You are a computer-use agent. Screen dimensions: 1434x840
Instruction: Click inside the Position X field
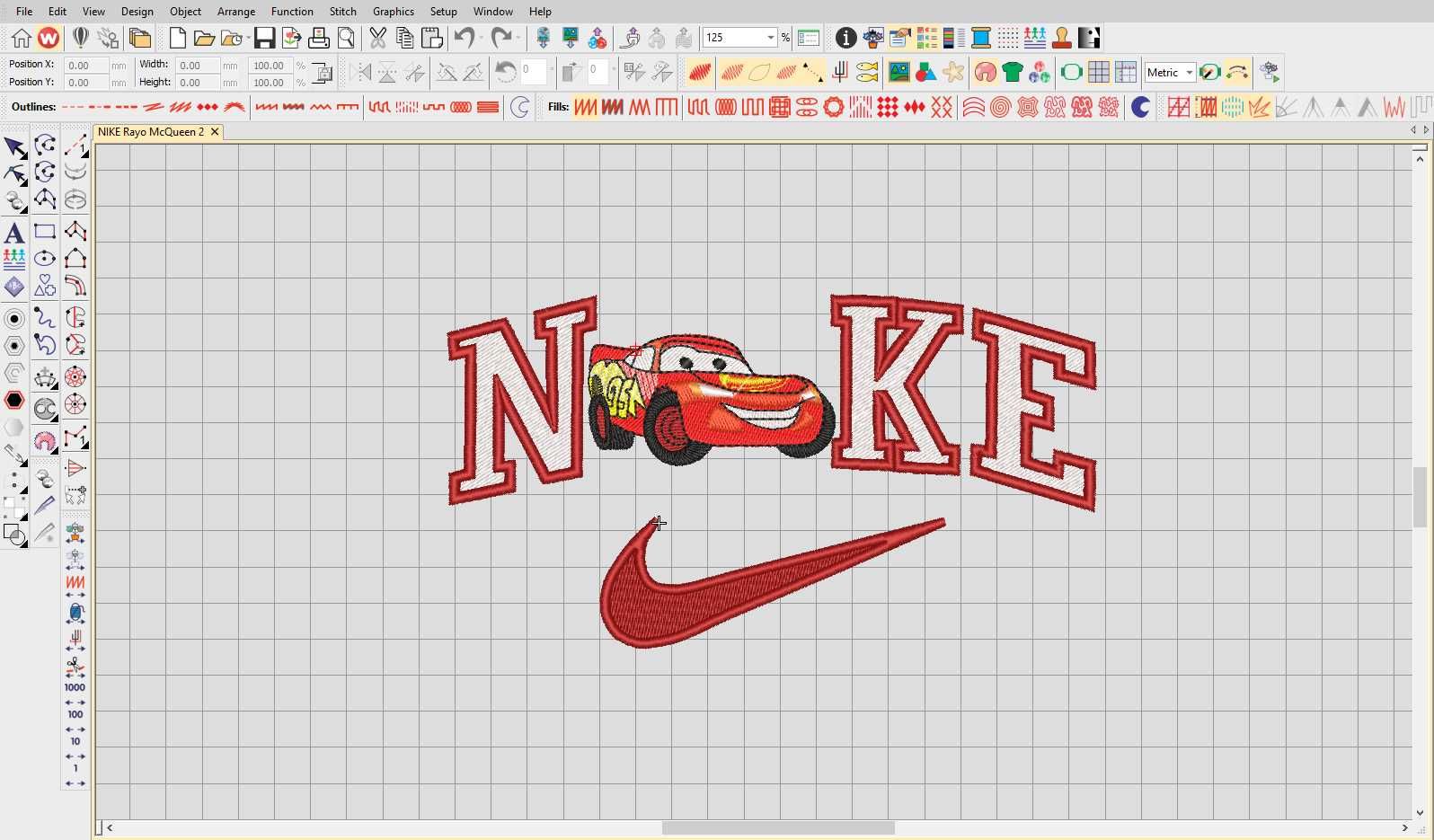click(86, 65)
